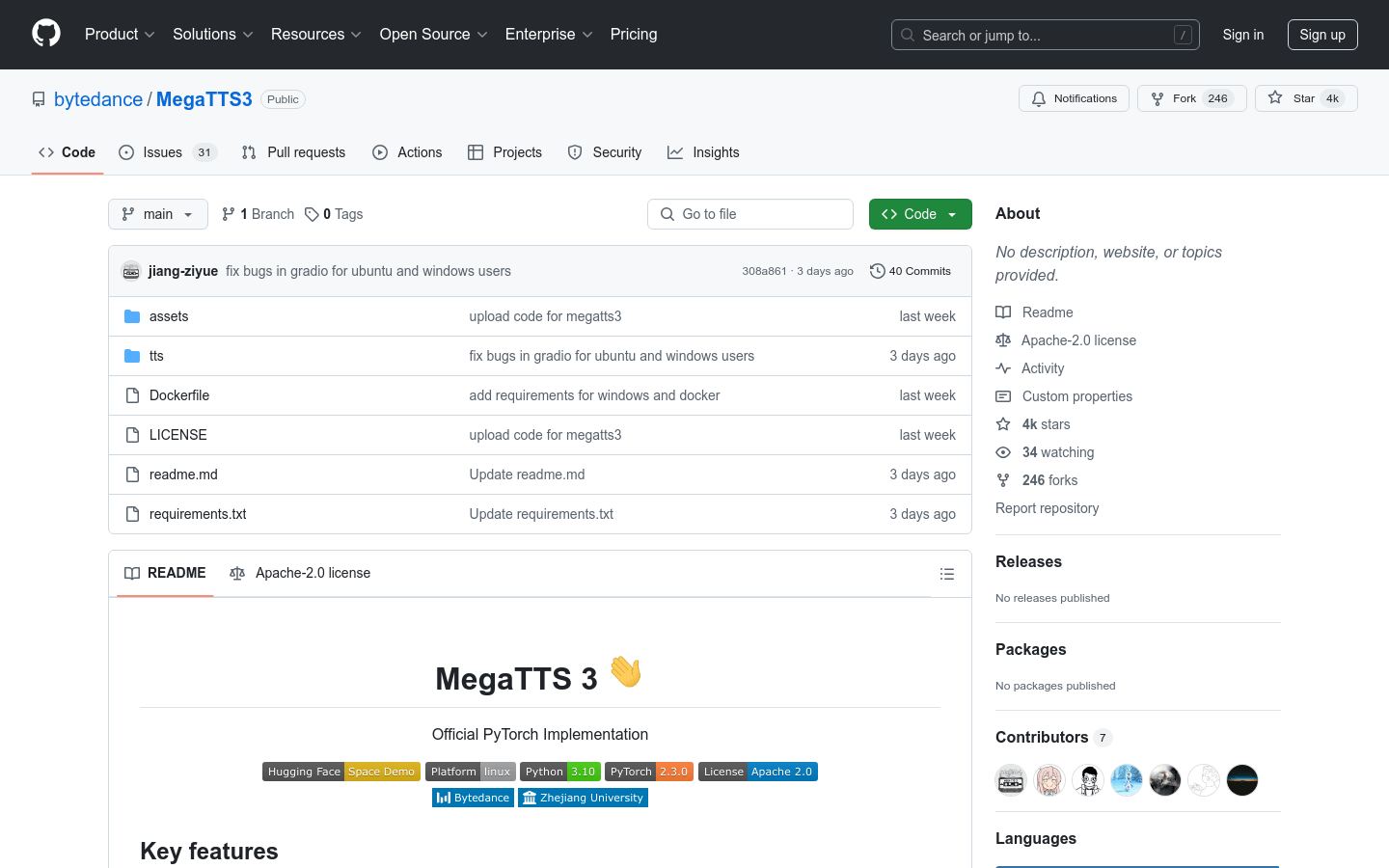The image size is (1389, 868).
Task: Click the Zhejiang University badge
Action: (583, 798)
